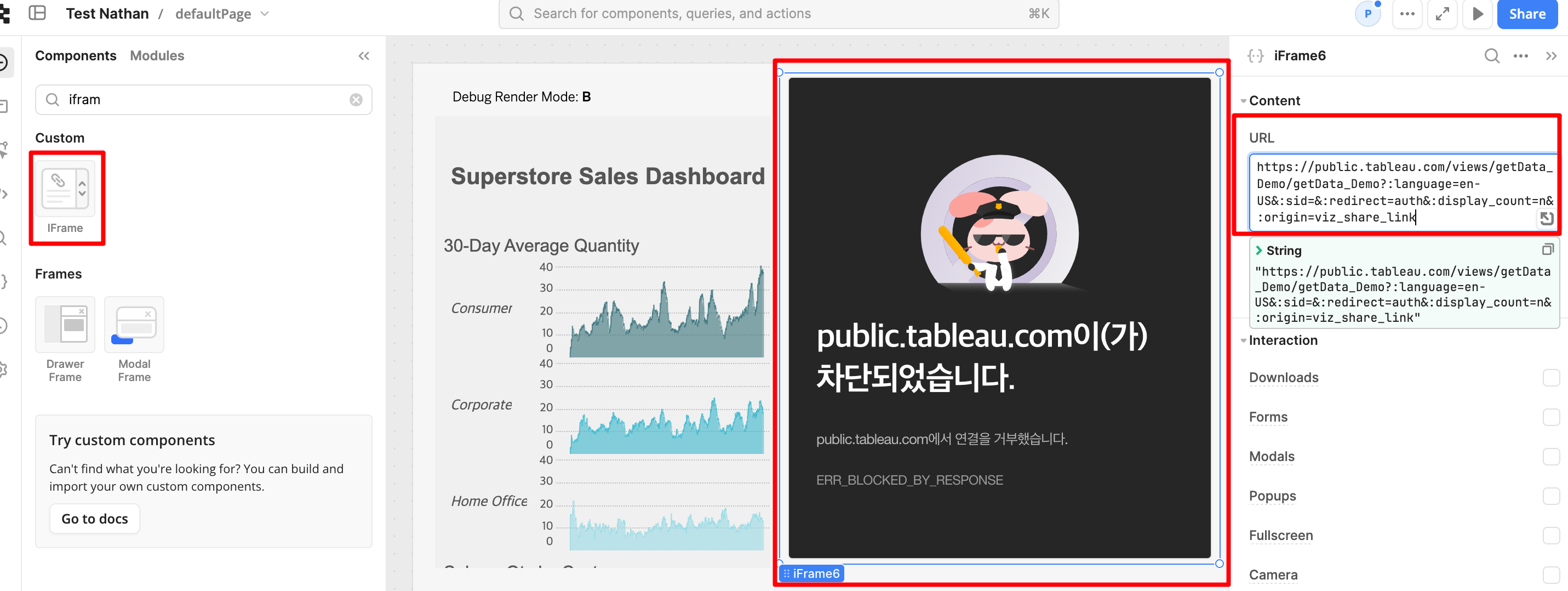Click the user avatar P

(1367, 14)
